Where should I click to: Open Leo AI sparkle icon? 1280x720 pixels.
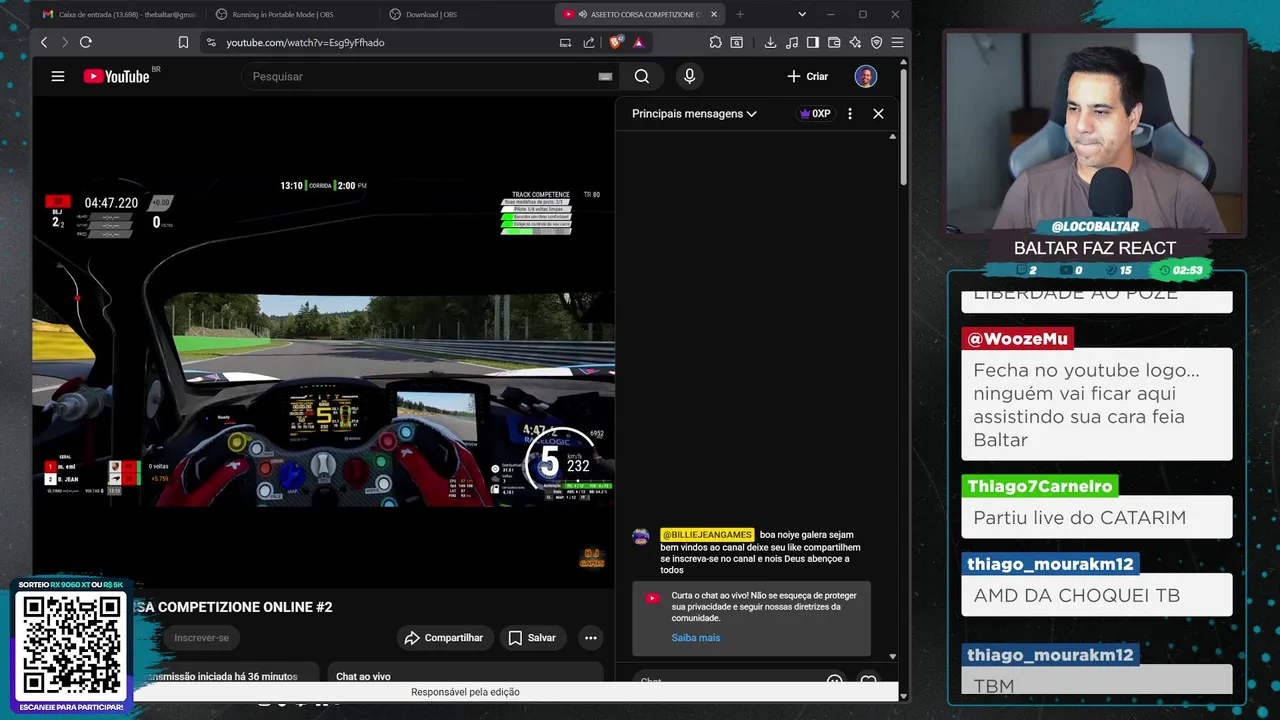855,42
